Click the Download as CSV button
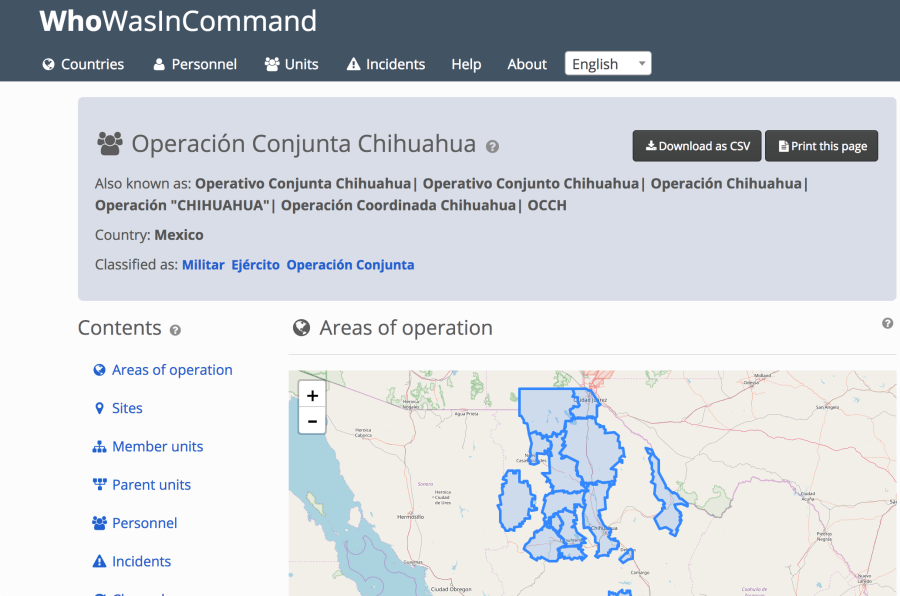 point(697,146)
